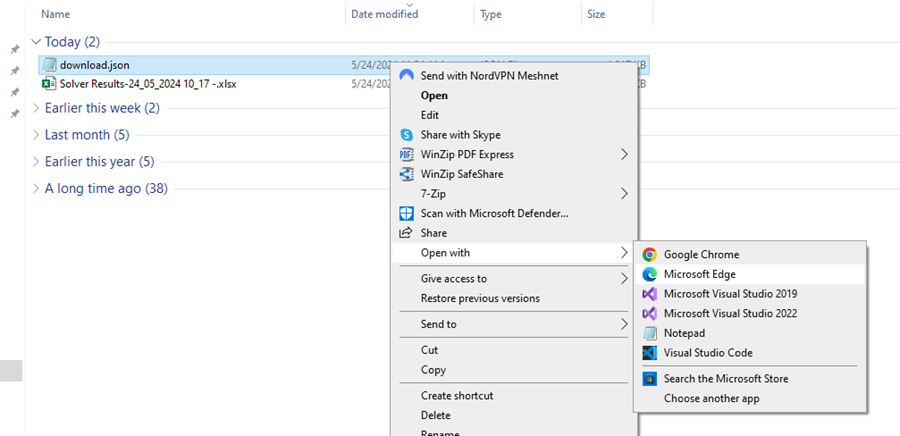Select Choose another app option

(712, 399)
